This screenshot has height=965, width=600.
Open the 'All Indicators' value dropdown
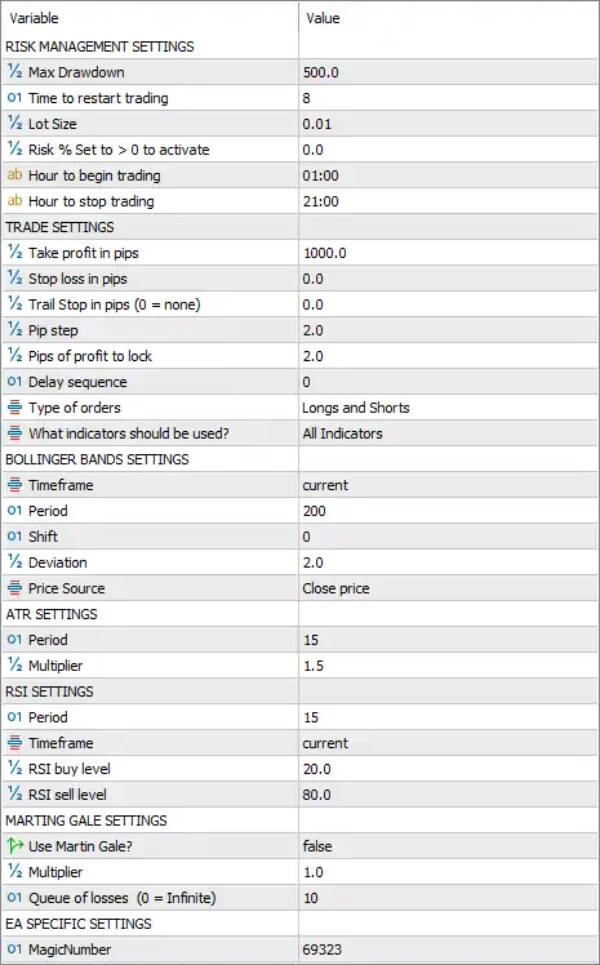(448, 433)
